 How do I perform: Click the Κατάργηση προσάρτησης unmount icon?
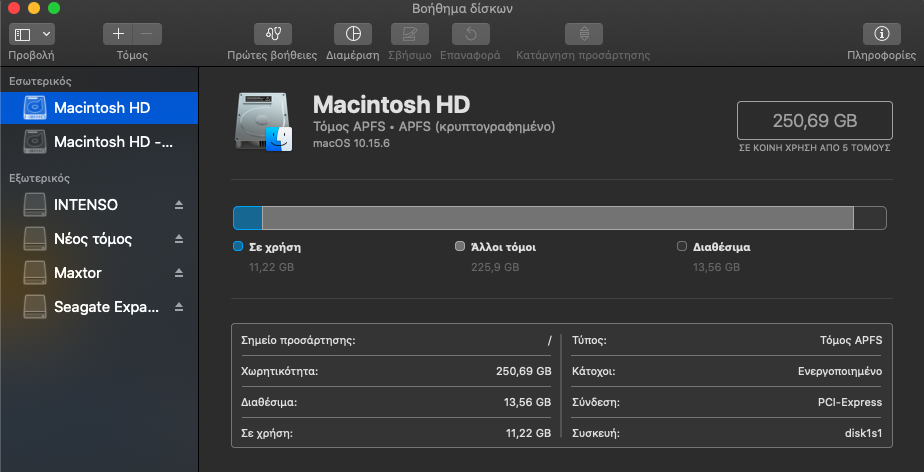tap(584, 34)
